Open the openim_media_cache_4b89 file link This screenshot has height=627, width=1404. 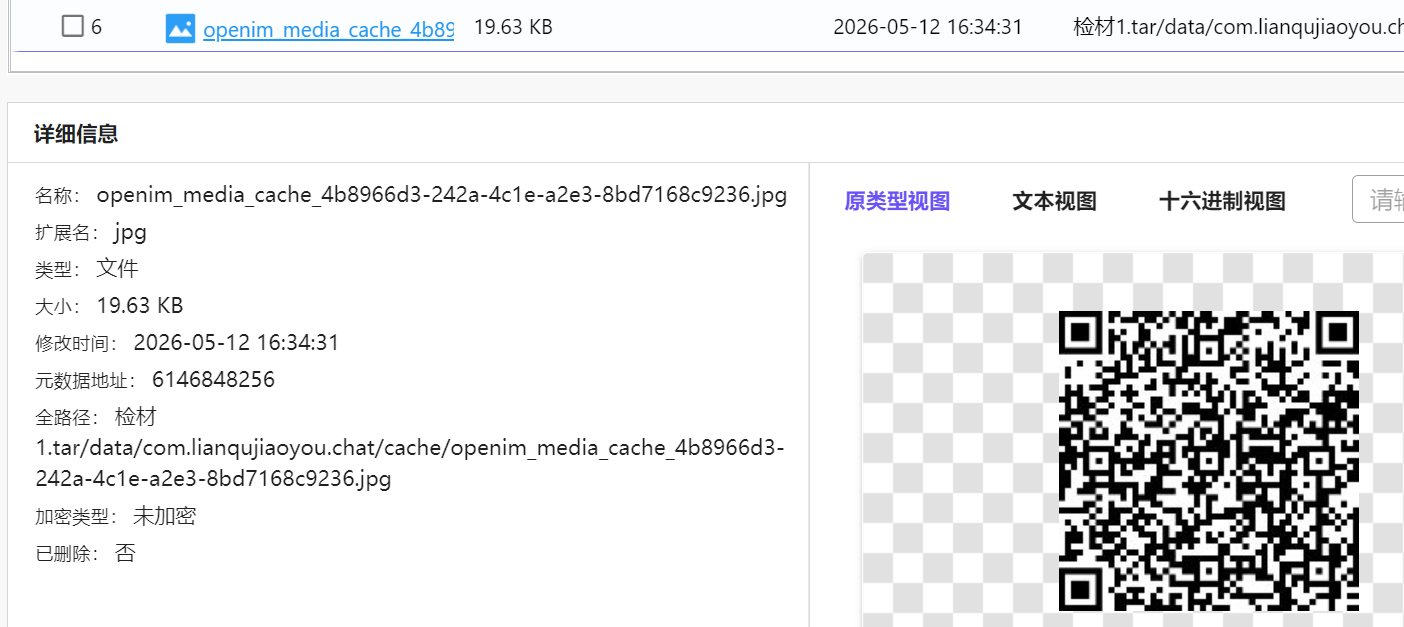point(328,29)
